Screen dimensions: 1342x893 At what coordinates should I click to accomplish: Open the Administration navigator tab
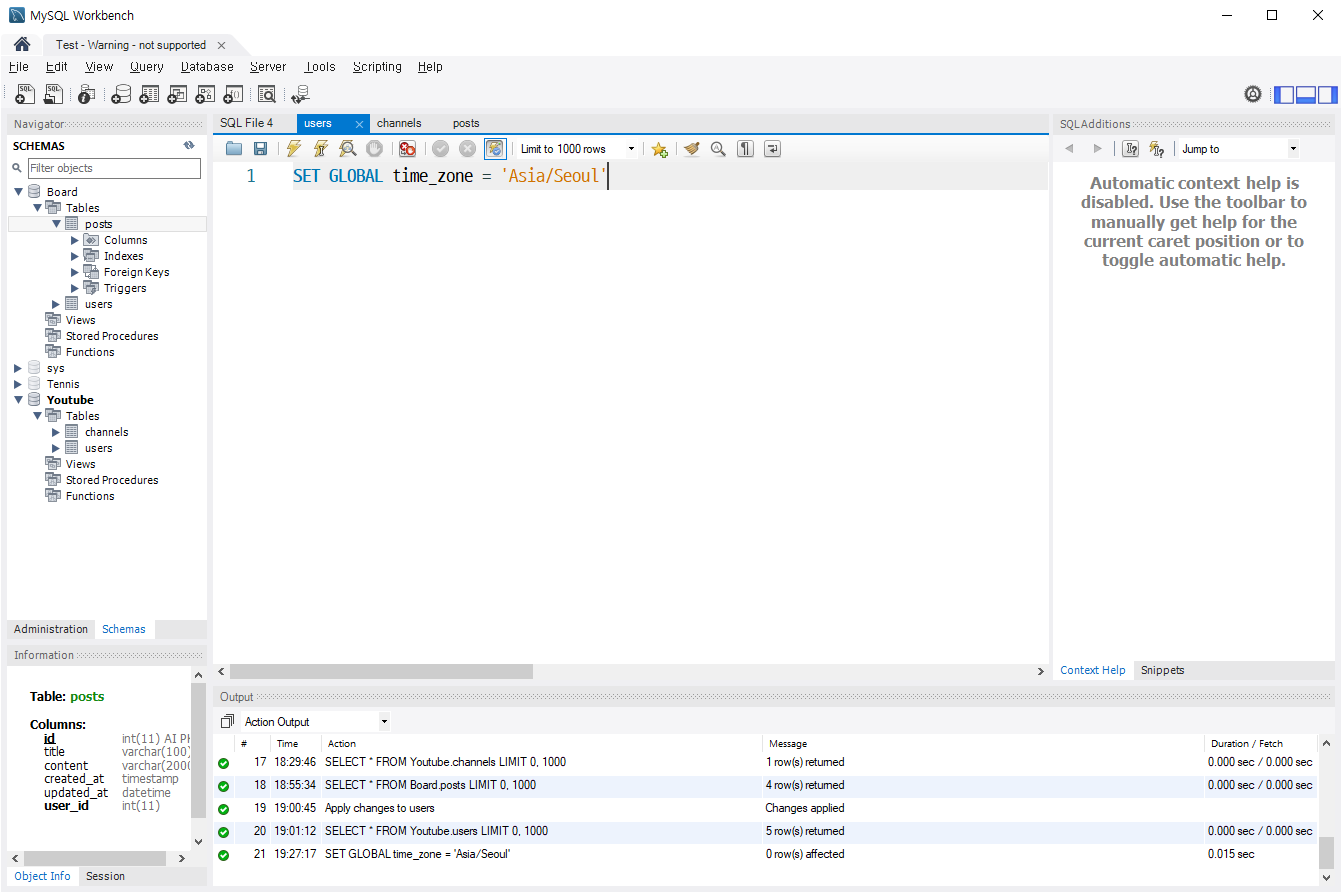tap(51, 629)
